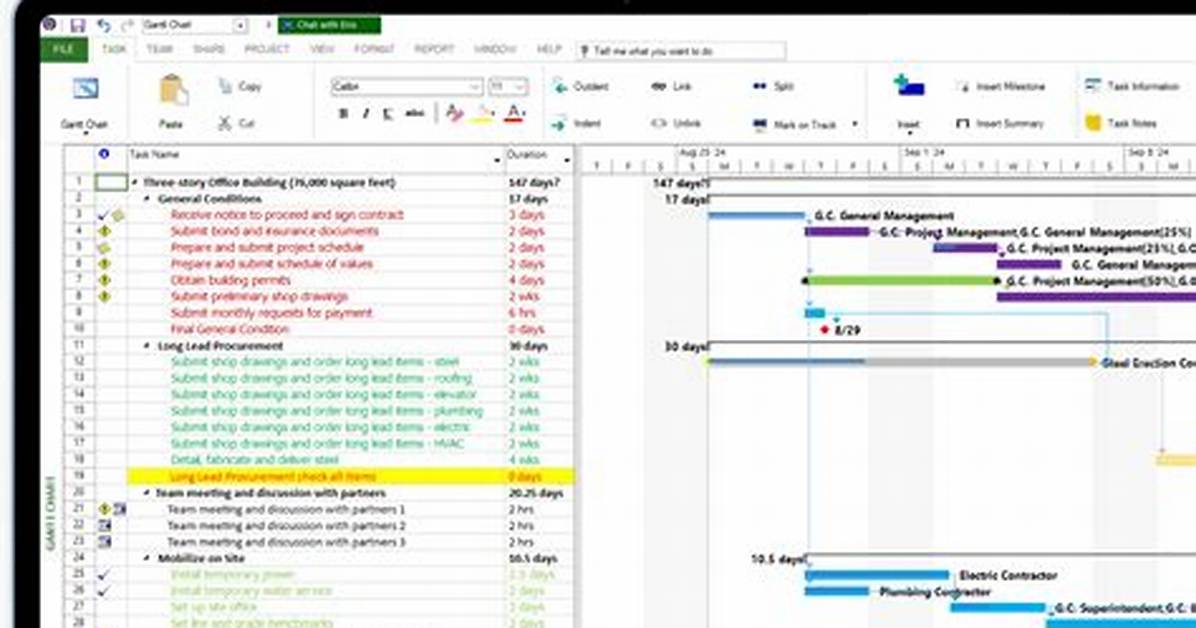Click the blue info indicator column header
The image size is (1196, 628).
click(x=104, y=154)
